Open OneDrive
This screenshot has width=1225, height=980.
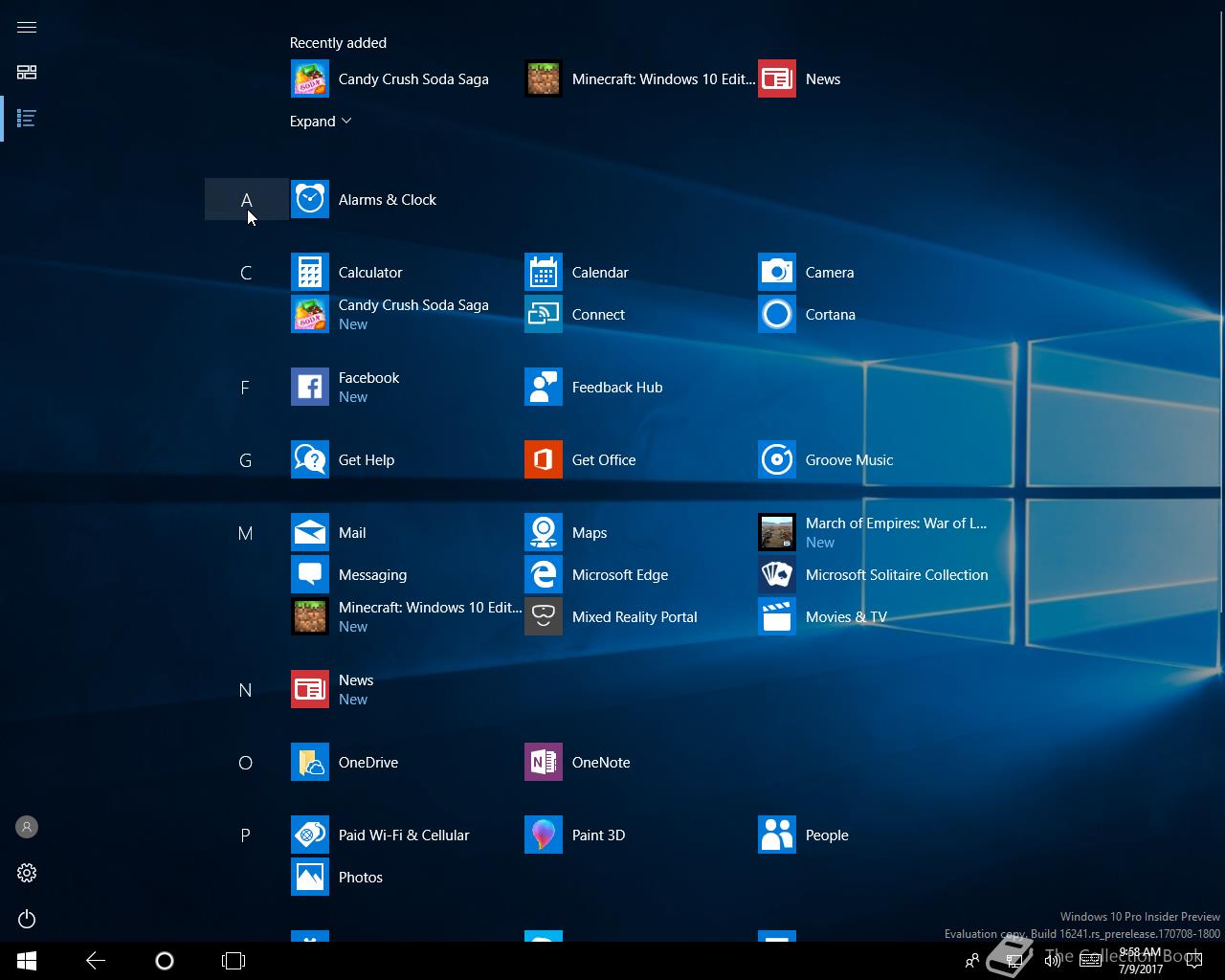405,762
